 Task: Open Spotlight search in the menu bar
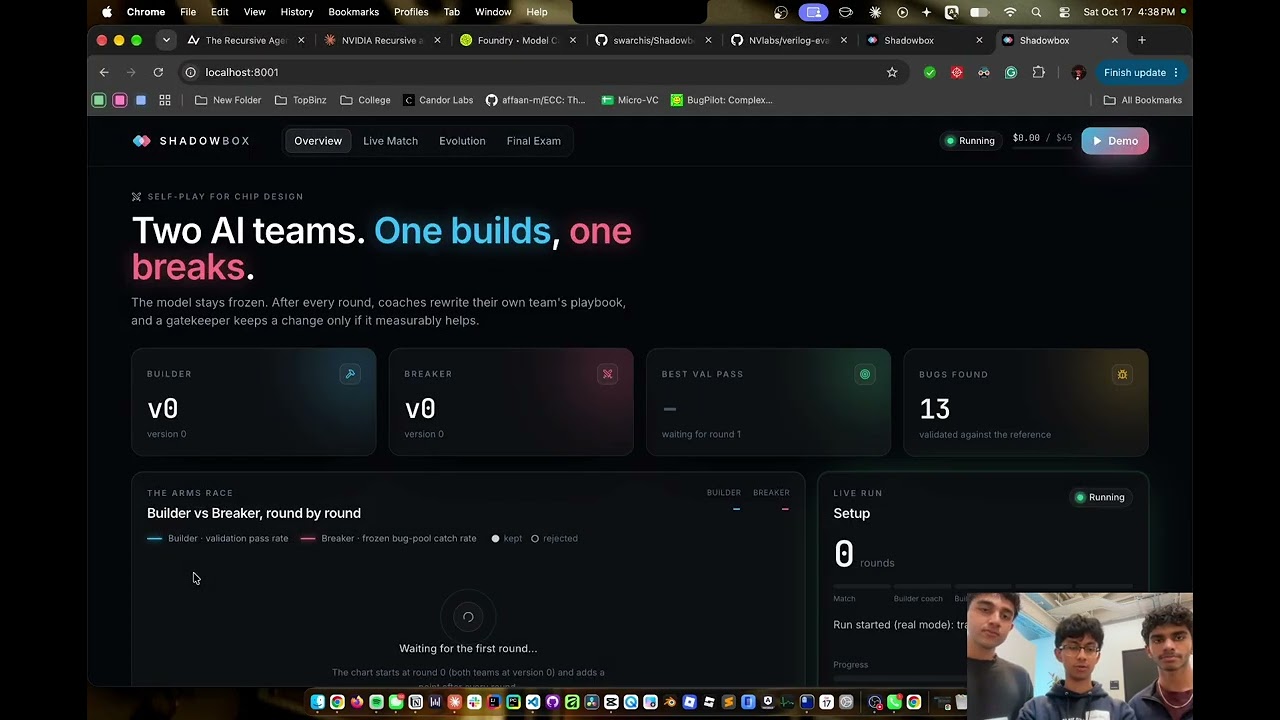click(1036, 12)
